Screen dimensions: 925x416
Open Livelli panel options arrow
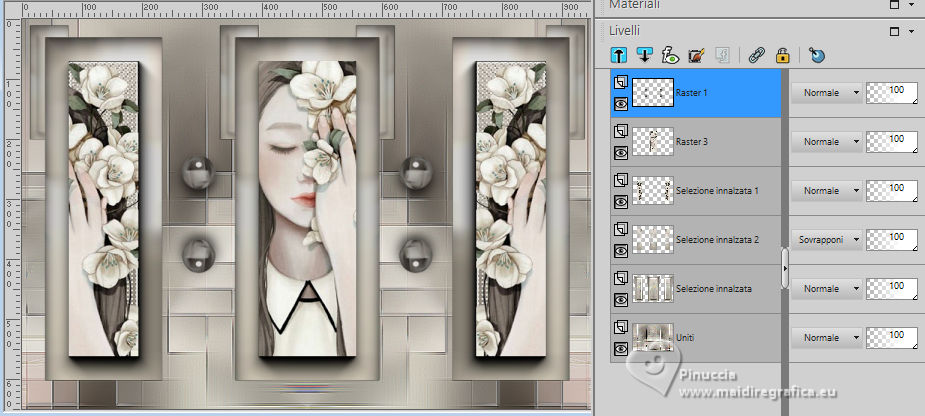pos(912,32)
